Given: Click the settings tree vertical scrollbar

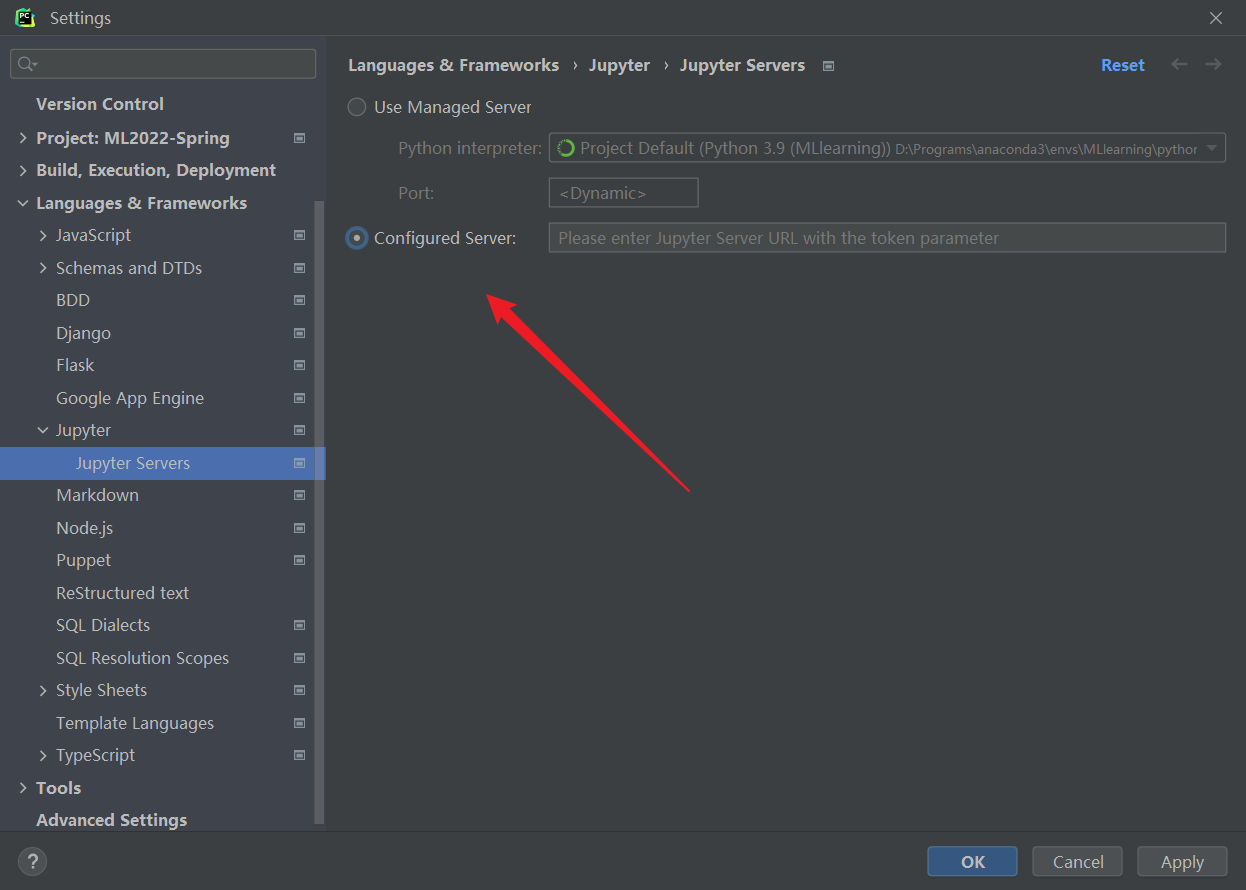Looking at the screenshot, I should (x=320, y=500).
